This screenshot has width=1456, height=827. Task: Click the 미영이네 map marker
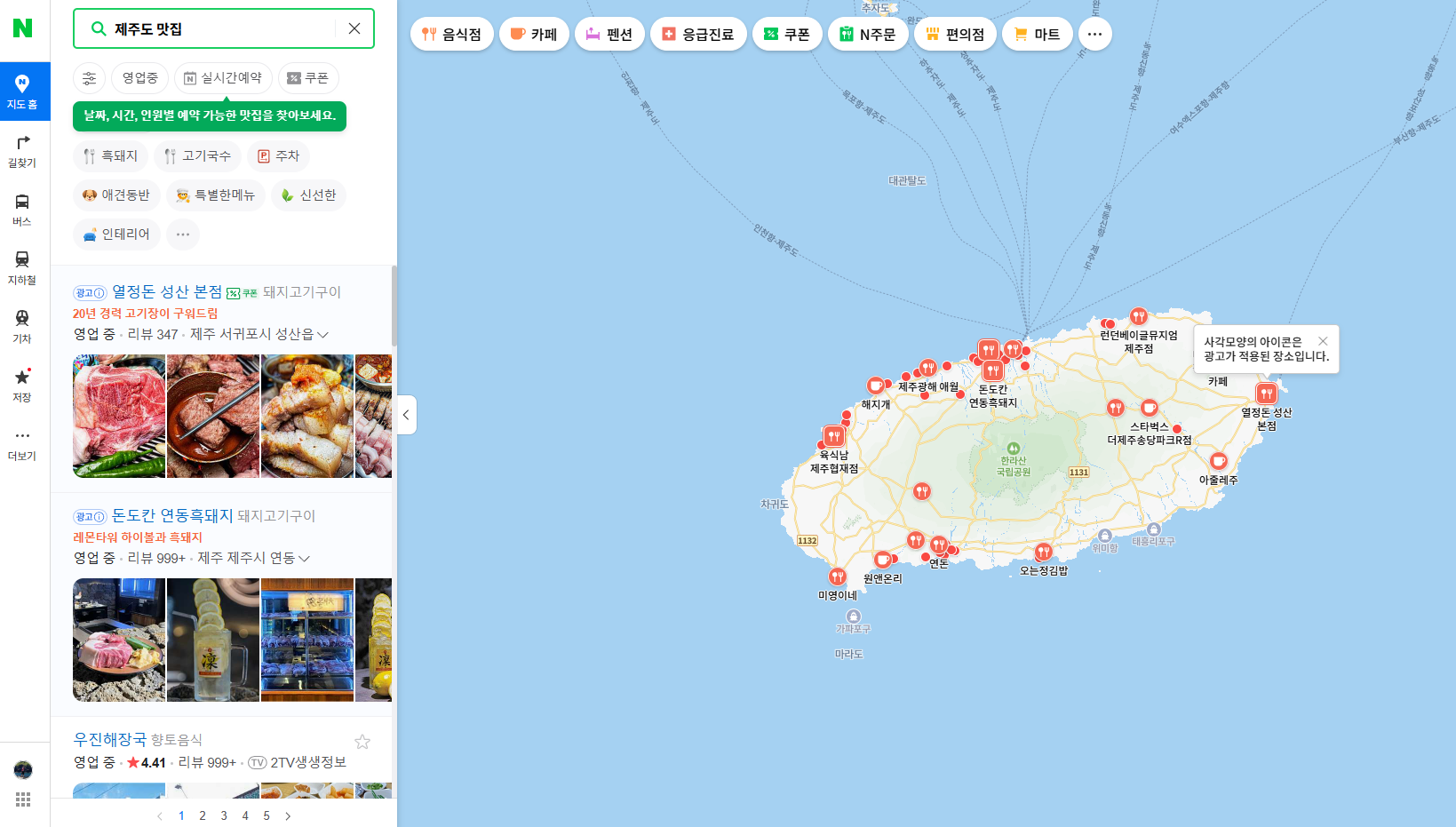[838, 577]
